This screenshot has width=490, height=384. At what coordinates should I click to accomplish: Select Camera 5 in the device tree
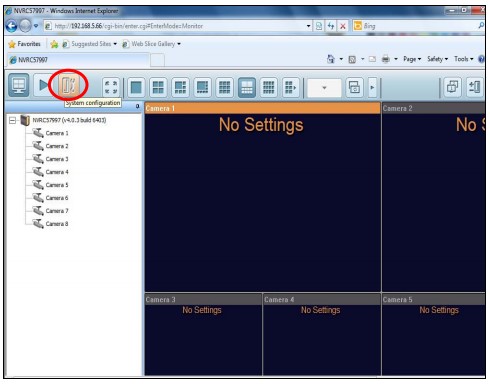click(x=57, y=185)
